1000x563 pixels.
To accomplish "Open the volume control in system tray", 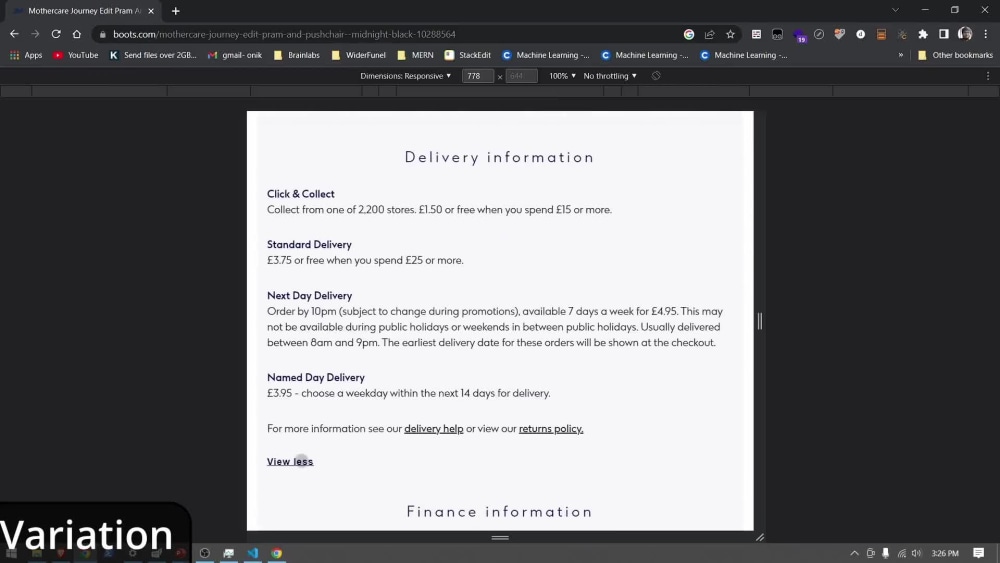I will pos(916,553).
